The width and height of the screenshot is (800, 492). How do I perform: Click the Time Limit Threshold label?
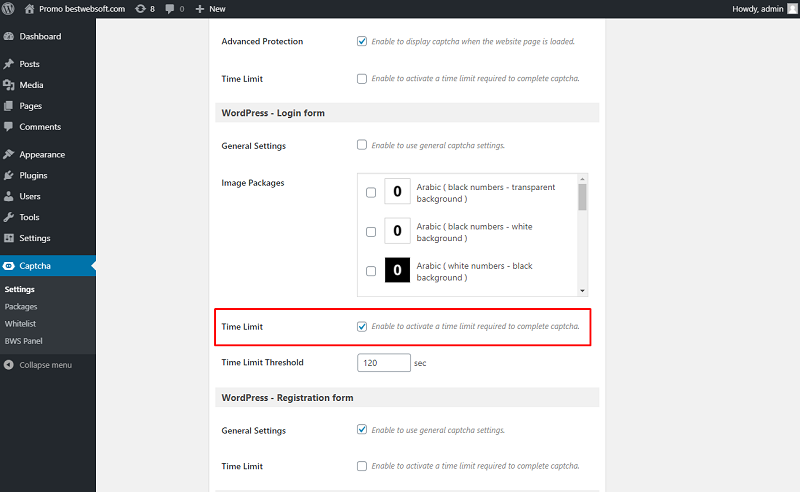point(262,362)
